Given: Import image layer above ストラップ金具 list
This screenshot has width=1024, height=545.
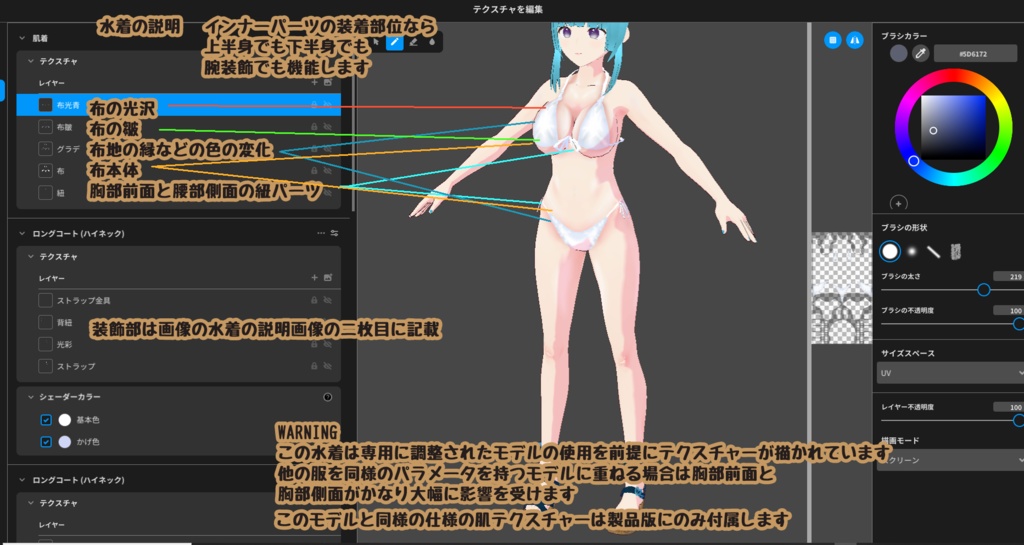Looking at the screenshot, I should coord(328,277).
